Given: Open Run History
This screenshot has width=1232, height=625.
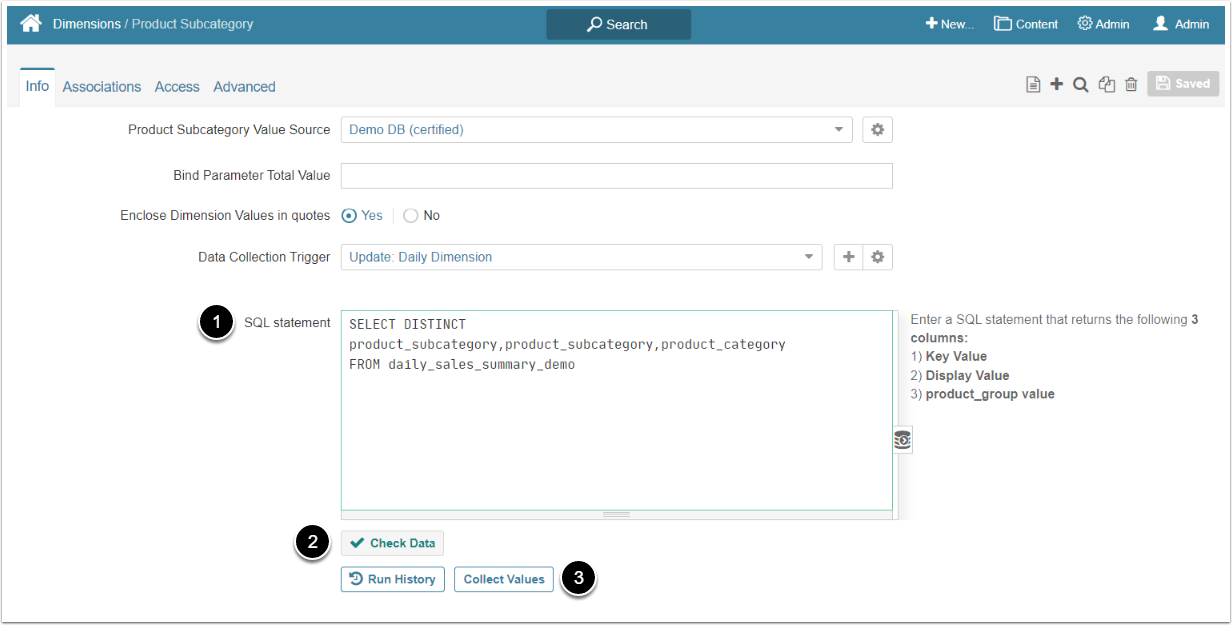Looking at the screenshot, I should coord(393,579).
